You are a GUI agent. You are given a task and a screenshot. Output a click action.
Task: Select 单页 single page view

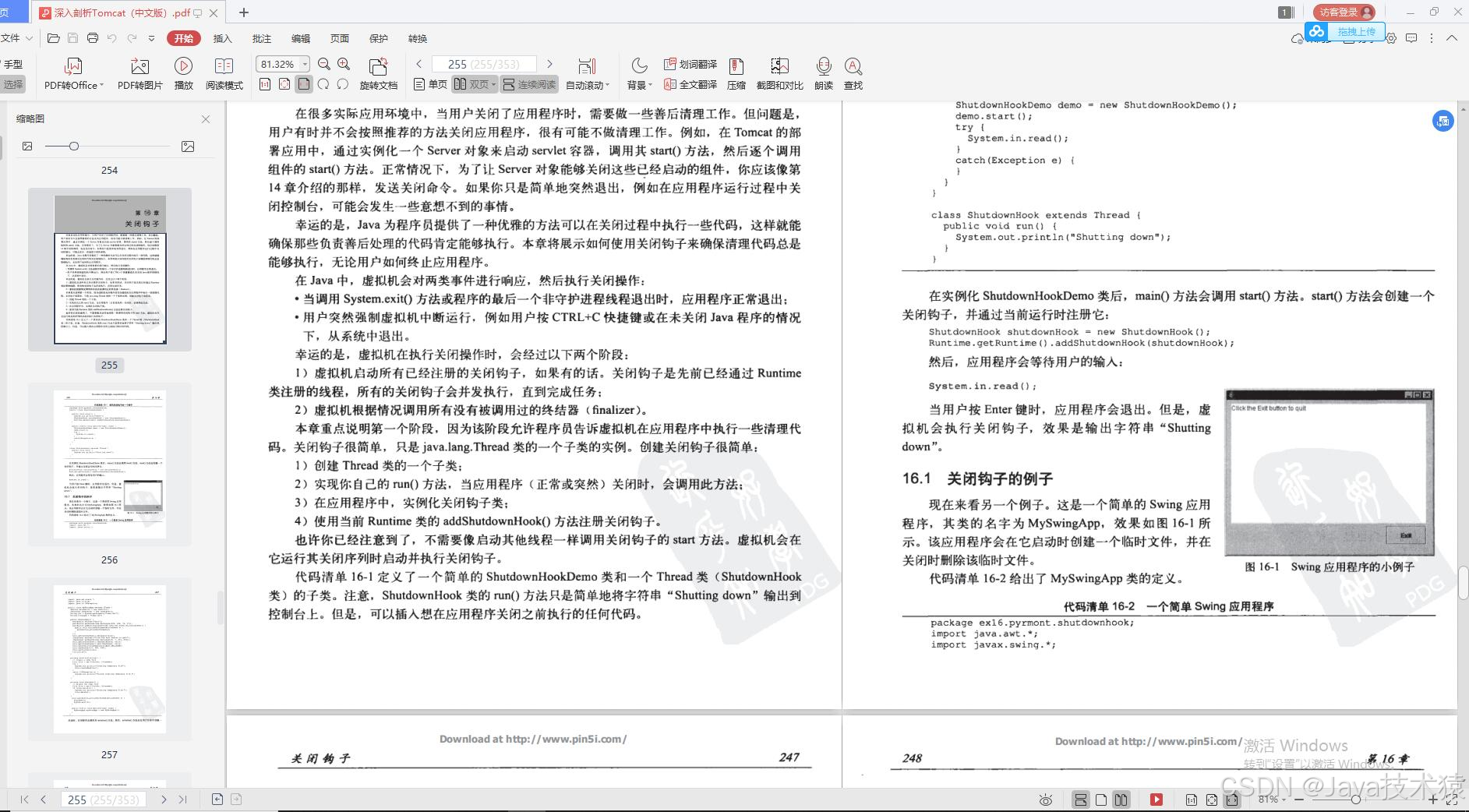pos(430,84)
